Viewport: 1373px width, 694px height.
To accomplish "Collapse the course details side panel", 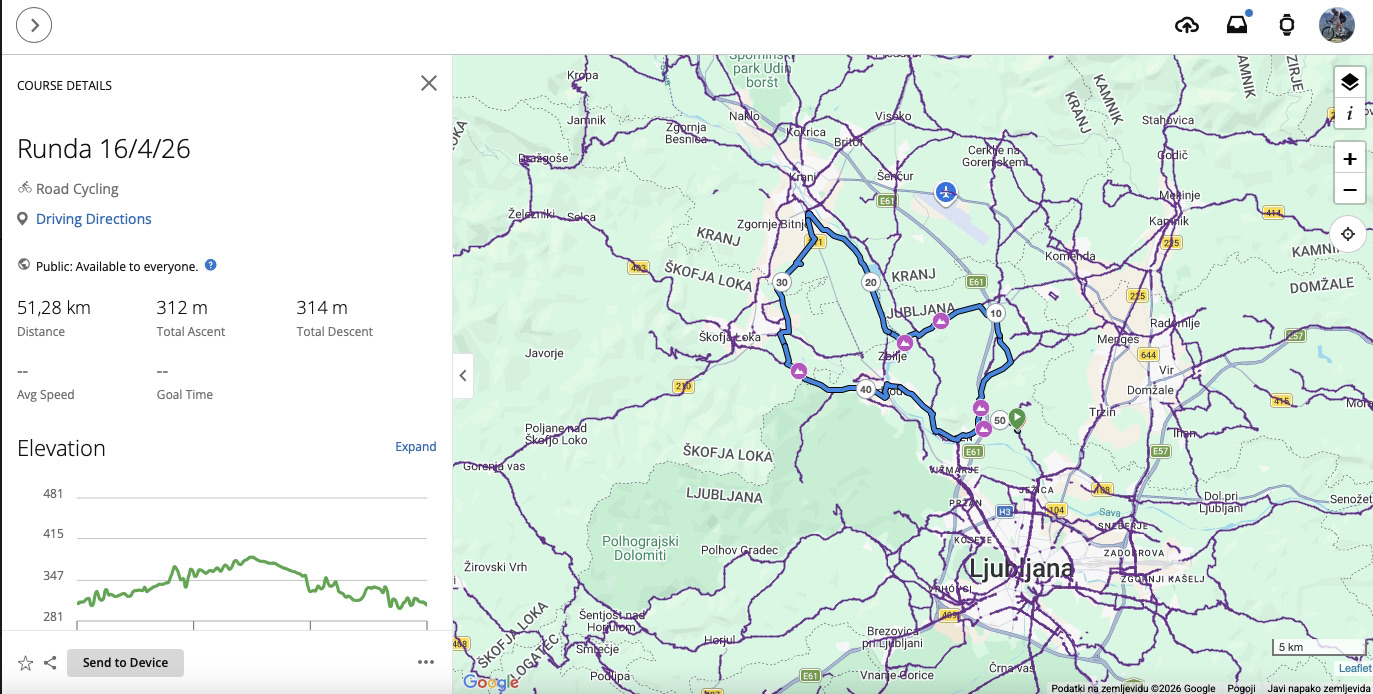I will pos(462,376).
